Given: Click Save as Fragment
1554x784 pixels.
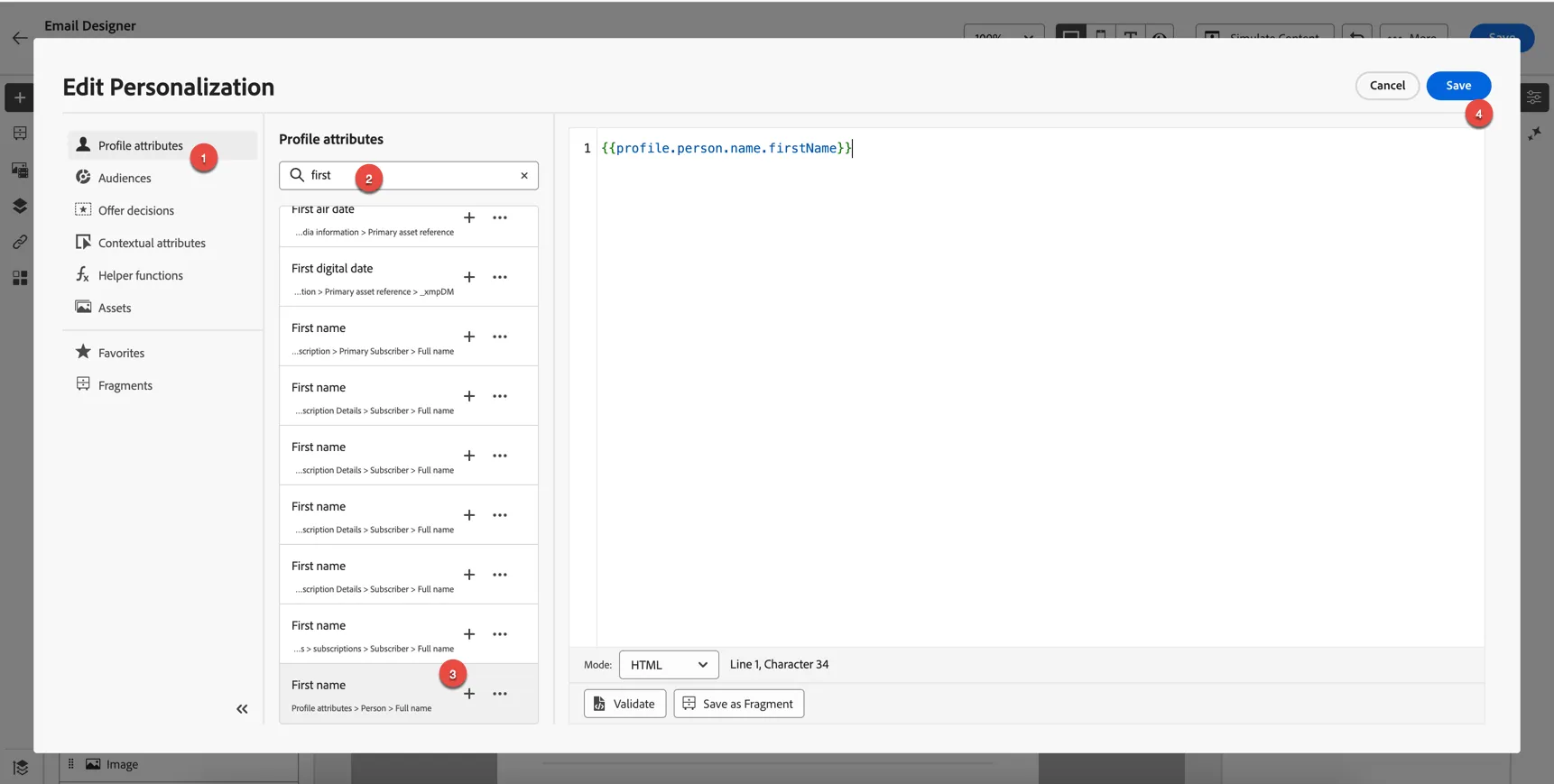Looking at the screenshot, I should point(738,704).
